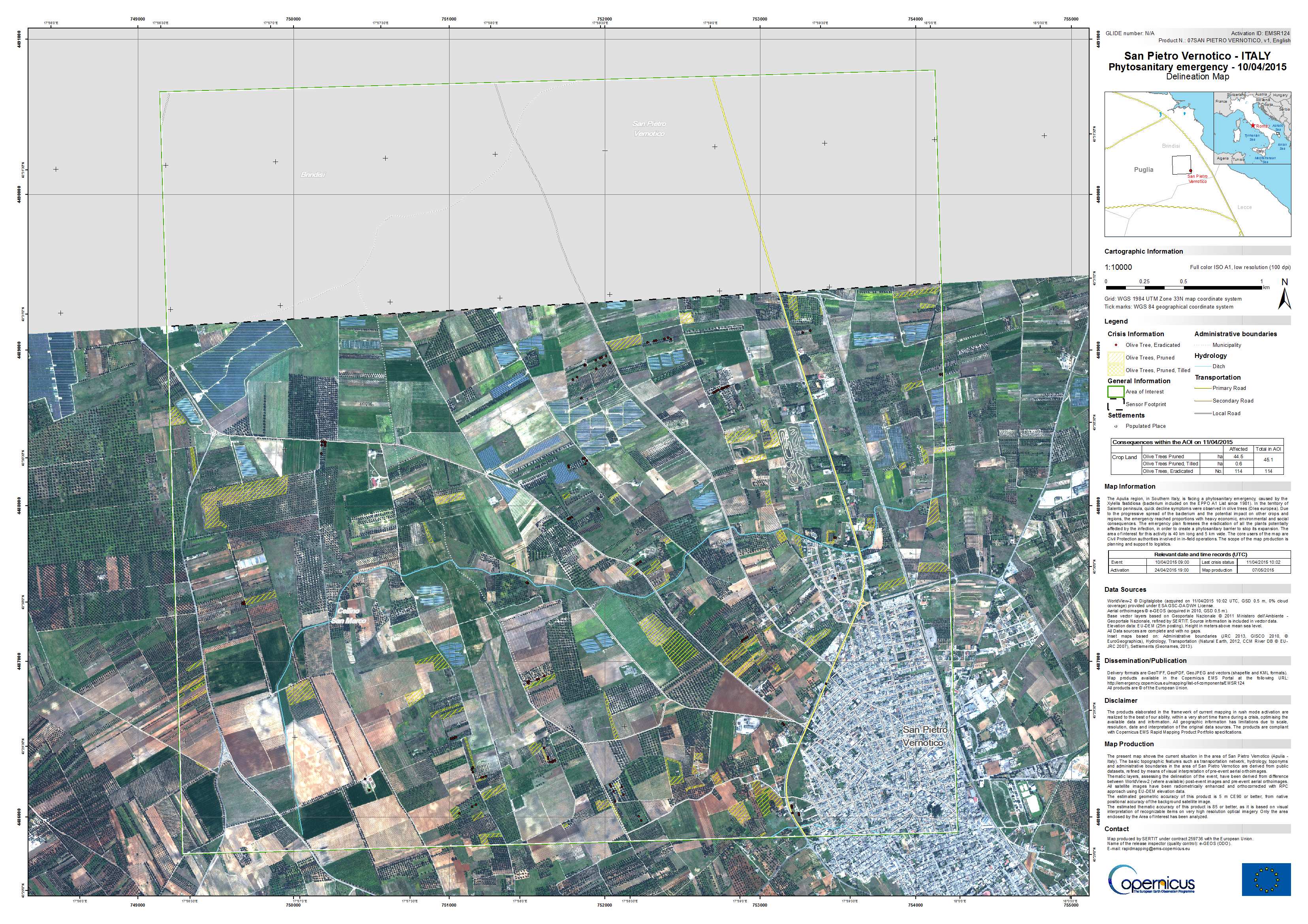Viewport: 1308px width, 924px height.
Task: Click the blue Ditch legend line
Action: tap(1203, 367)
